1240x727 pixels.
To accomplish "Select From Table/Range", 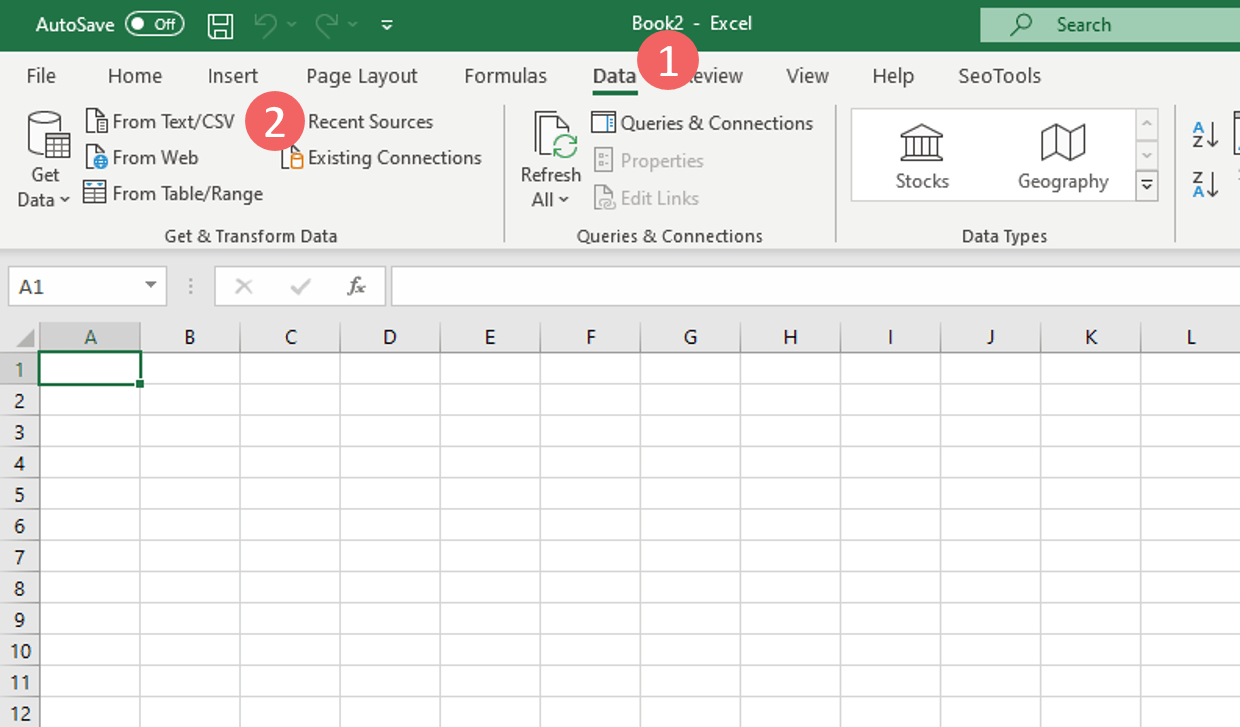I will tap(172, 193).
